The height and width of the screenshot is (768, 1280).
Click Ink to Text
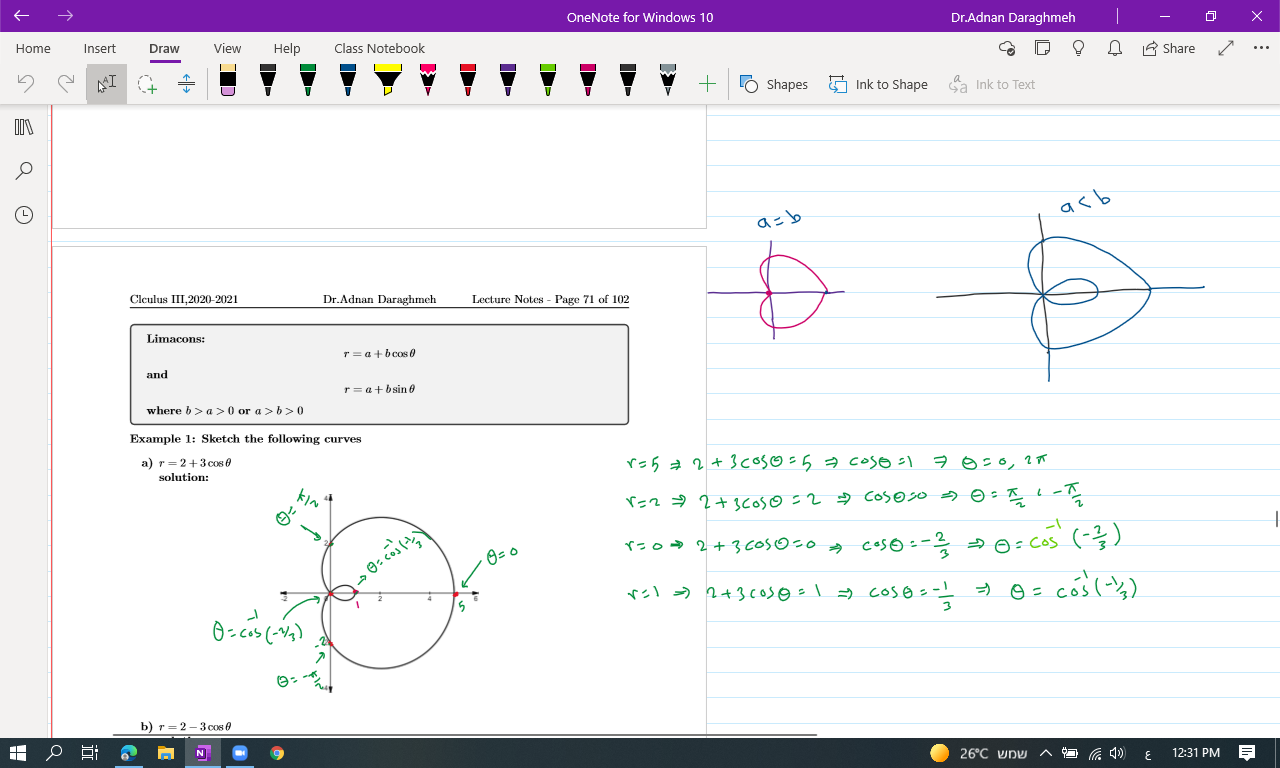(992, 84)
